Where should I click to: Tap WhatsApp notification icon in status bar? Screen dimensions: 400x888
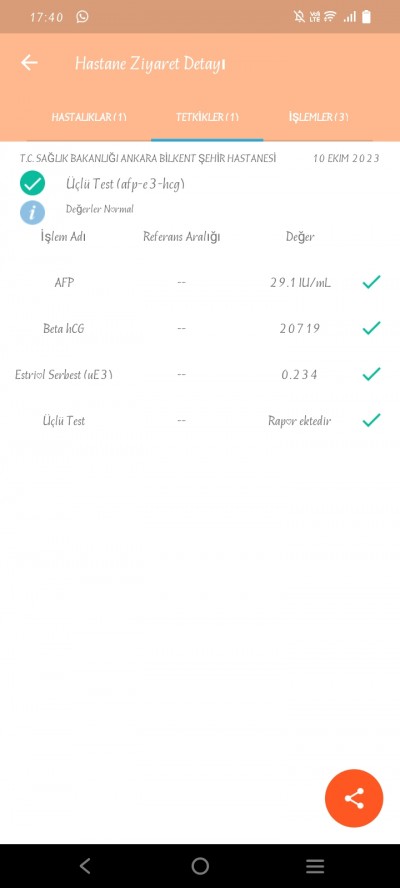pyautogui.click(x=83, y=17)
